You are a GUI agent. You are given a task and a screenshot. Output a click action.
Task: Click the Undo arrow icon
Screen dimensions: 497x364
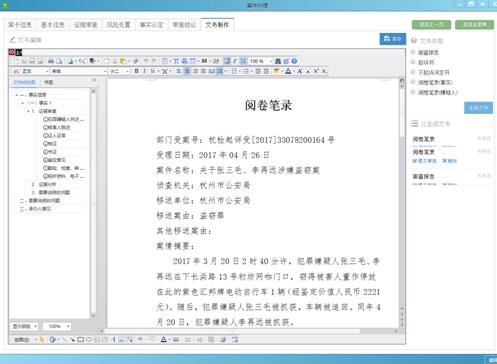[146, 61]
